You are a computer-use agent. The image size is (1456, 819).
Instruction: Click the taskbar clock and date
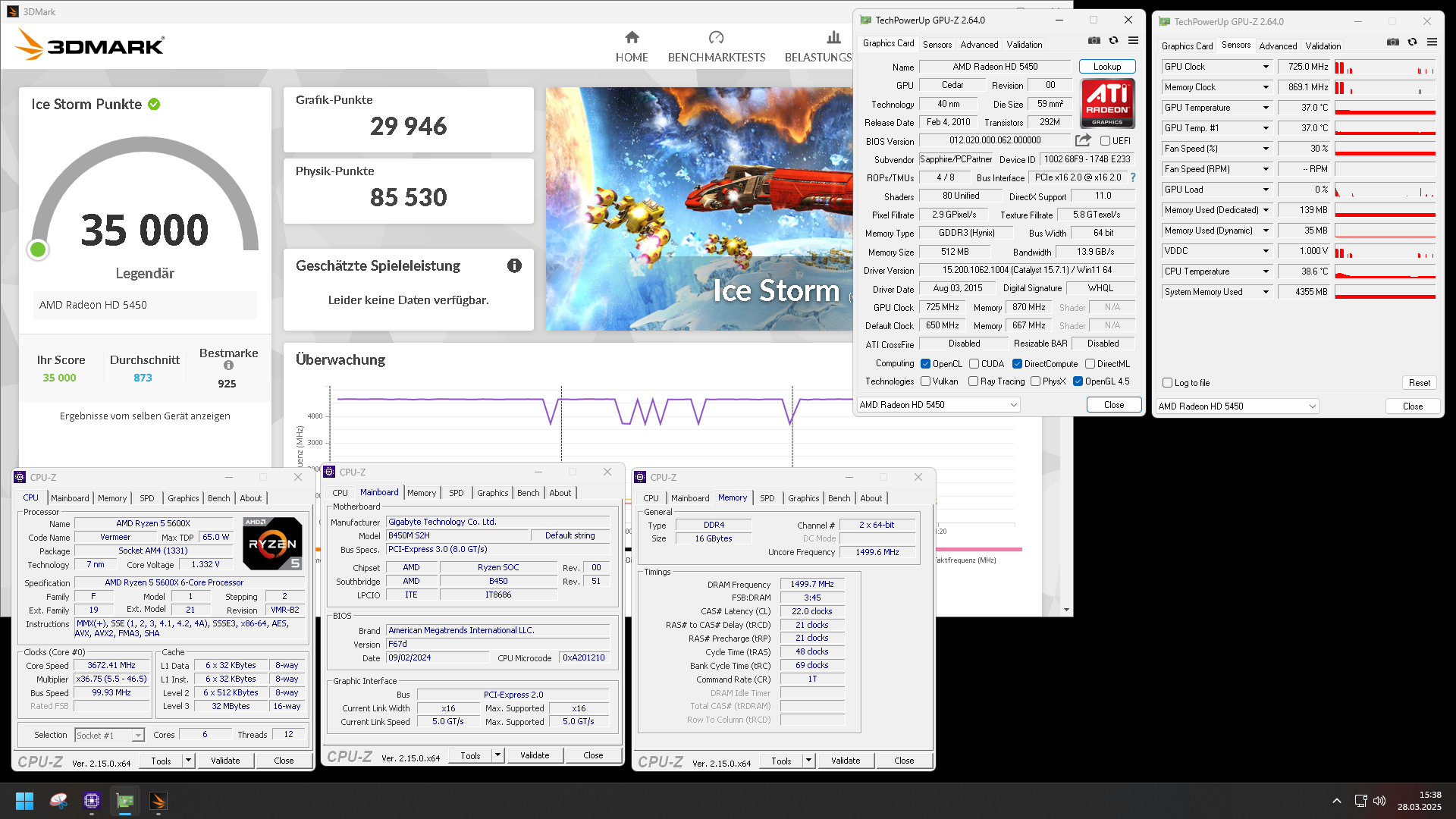pyautogui.click(x=1419, y=801)
